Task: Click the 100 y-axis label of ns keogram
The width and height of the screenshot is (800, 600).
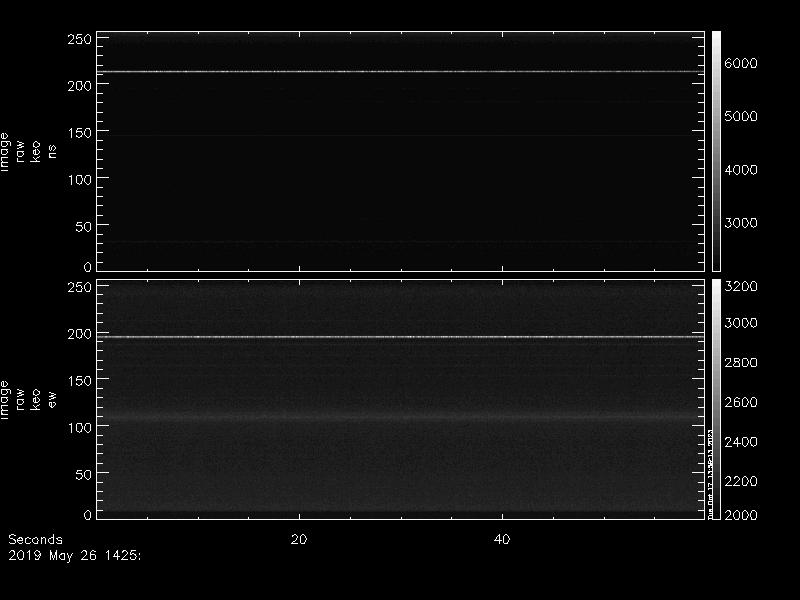Action: (x=80, y=180)
